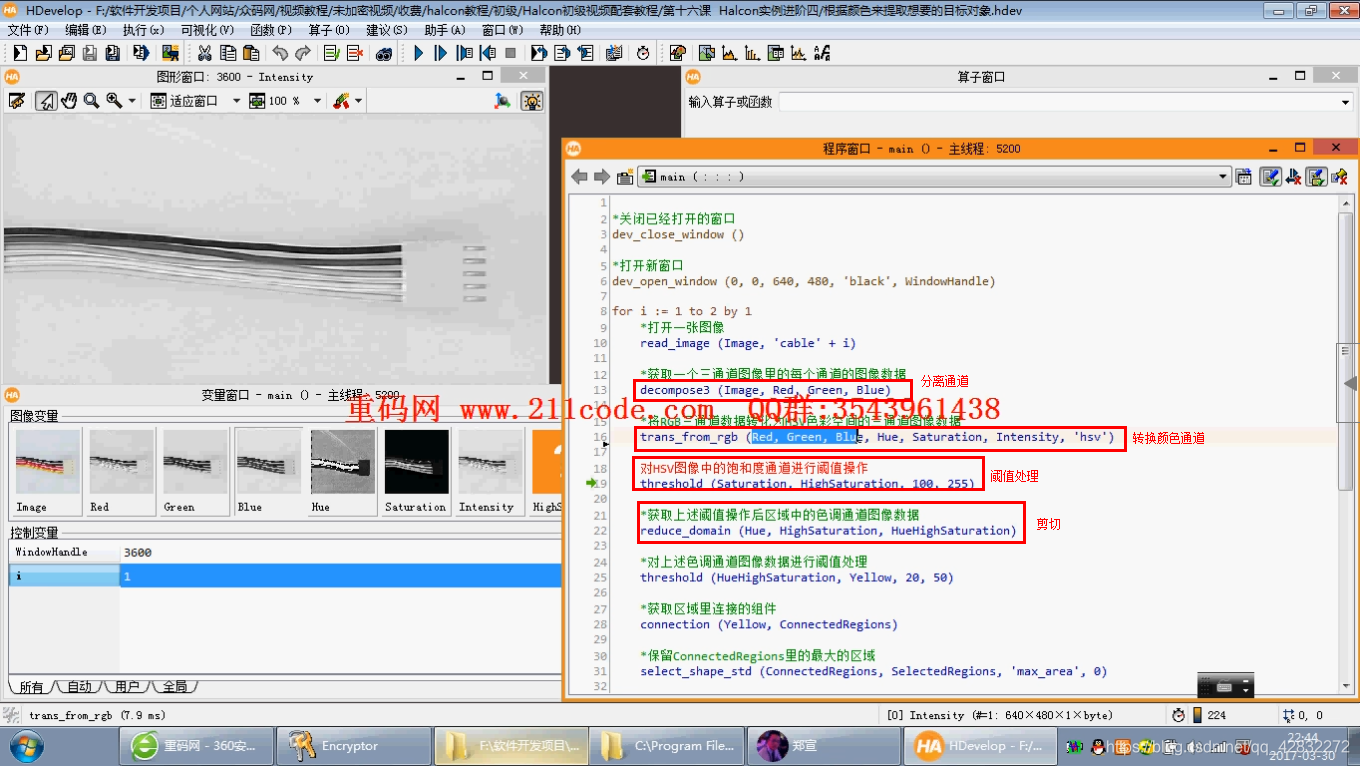The height and width of the screenshot is (766, 1360).
Task: Click the OCR assistant icon on toolbar
Action: (822, 53)
